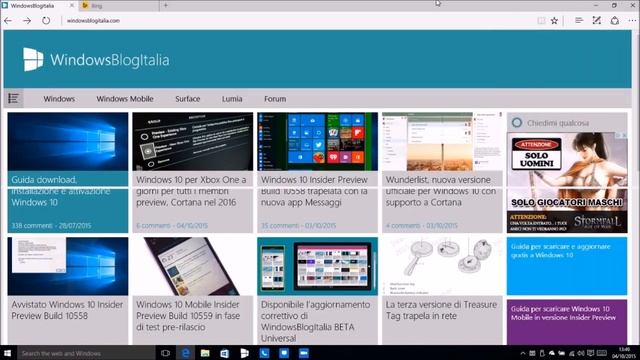
Task: Open File Explorer from the taskbar
Action: [205, 353]
